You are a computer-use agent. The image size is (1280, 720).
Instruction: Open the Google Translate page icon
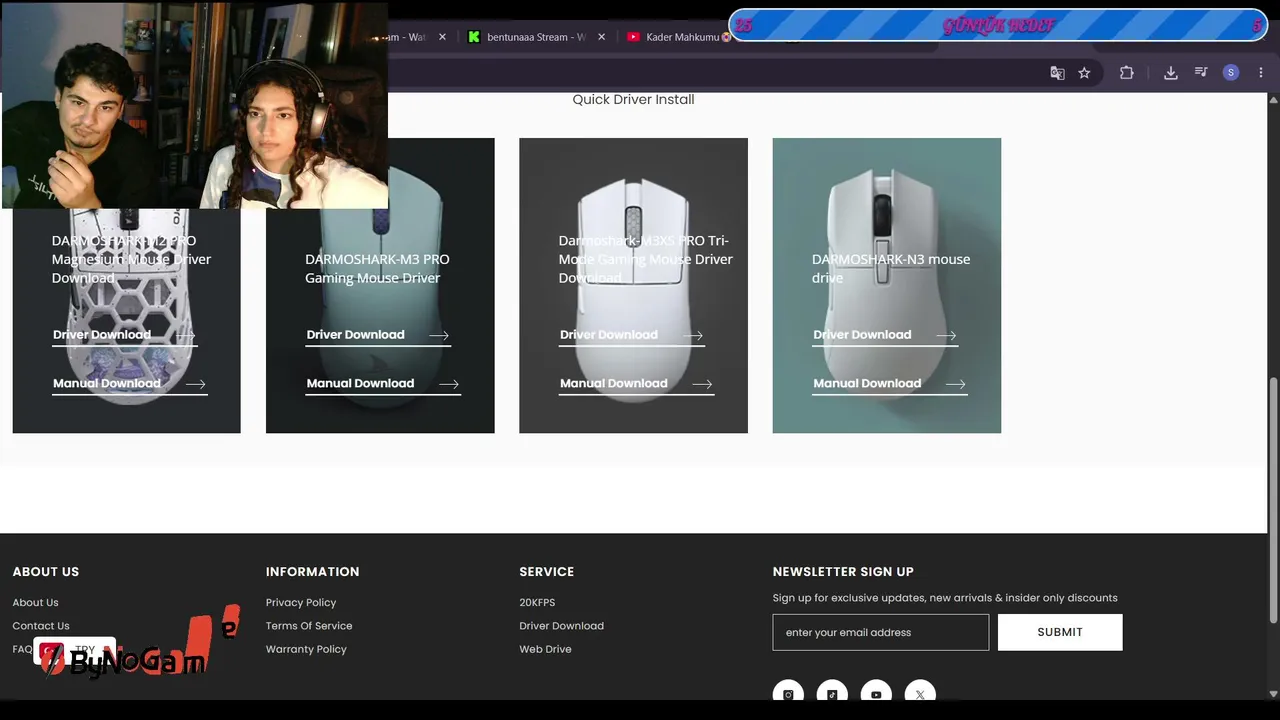(1057, 73)
